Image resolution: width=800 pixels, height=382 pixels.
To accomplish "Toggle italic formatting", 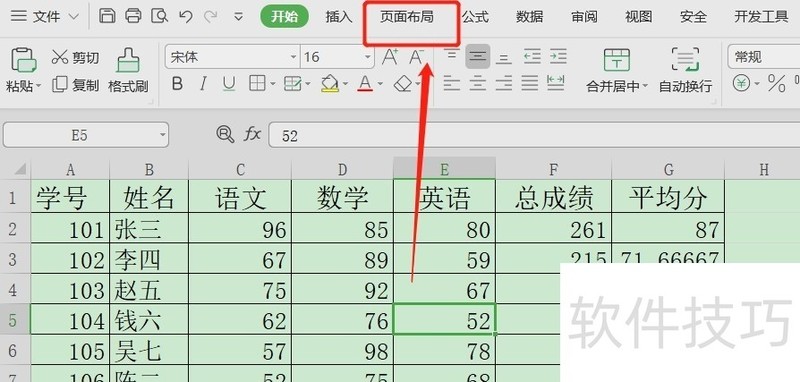I will (203, 84).
